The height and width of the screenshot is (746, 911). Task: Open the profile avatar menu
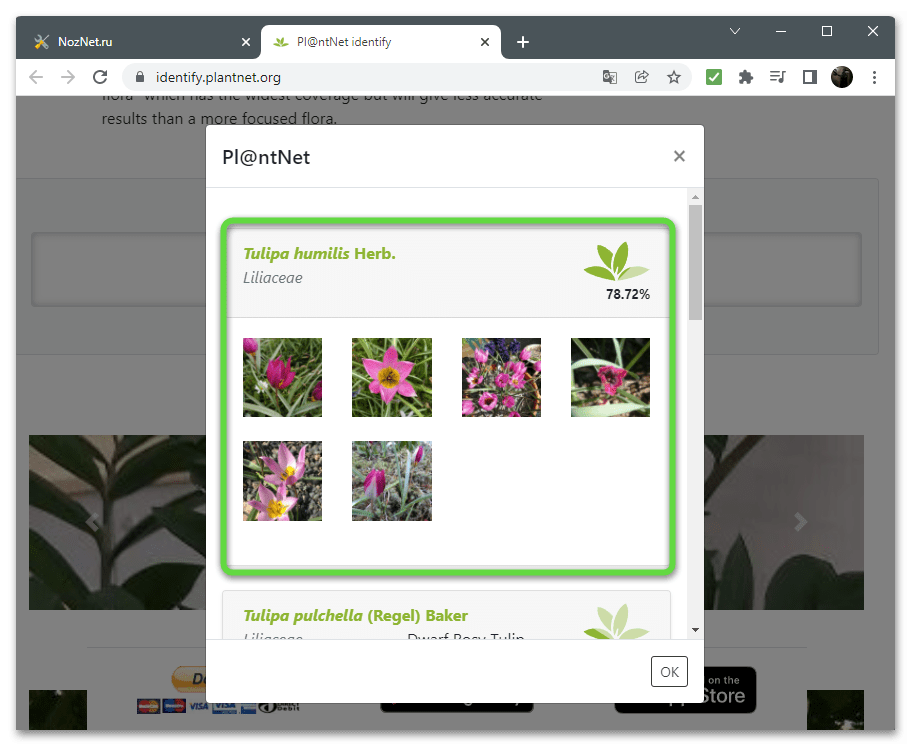841,77
